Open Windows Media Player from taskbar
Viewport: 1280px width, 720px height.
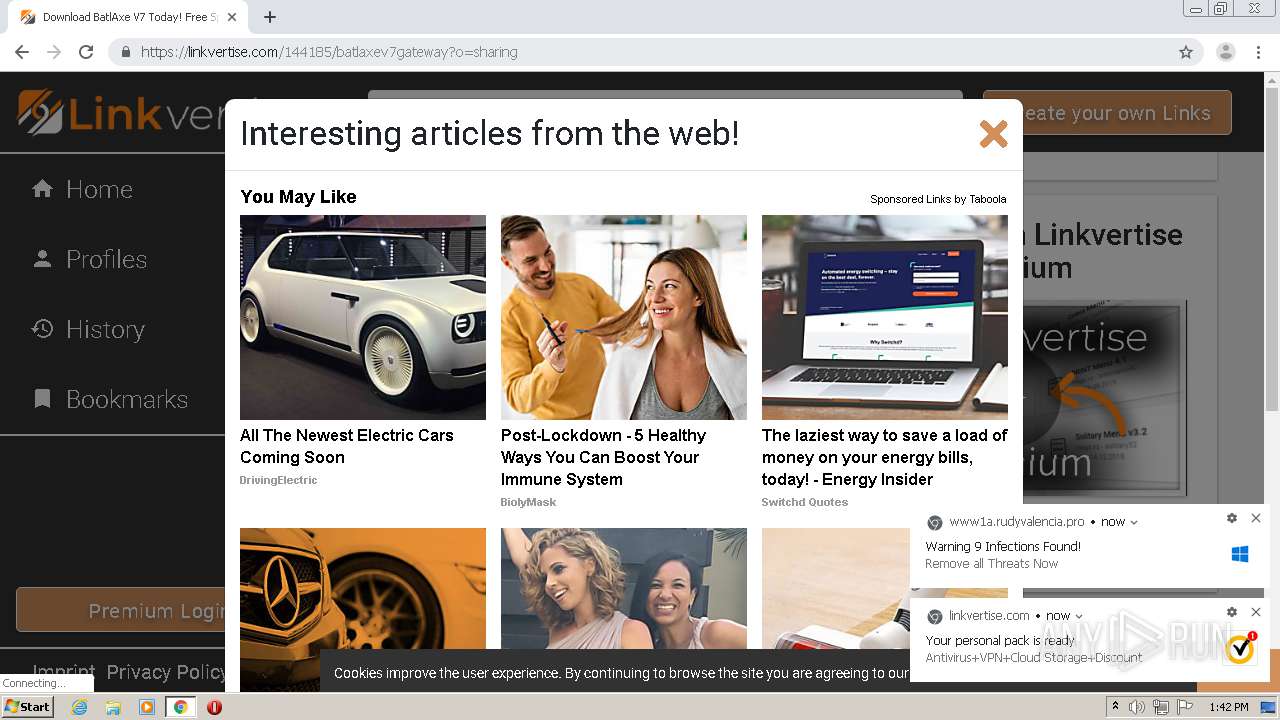[147, 707]
